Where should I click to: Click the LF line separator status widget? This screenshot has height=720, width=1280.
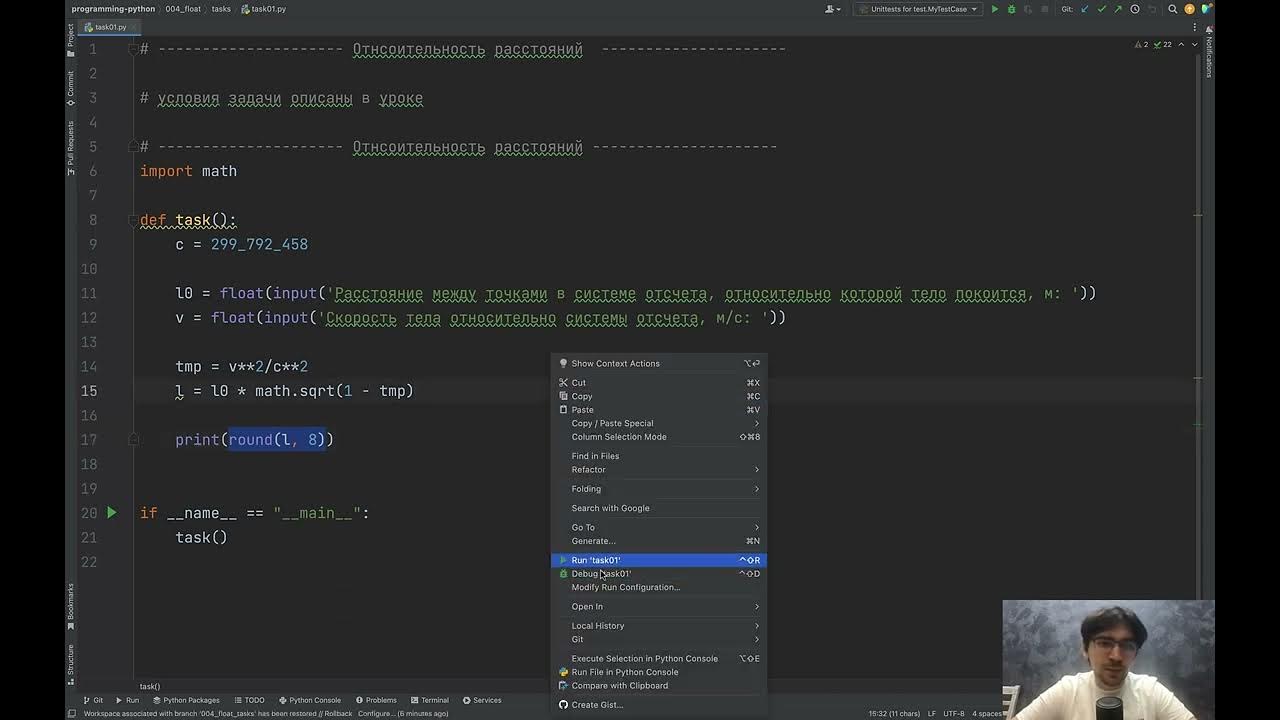pyautogui.click(x=931, y=714)
